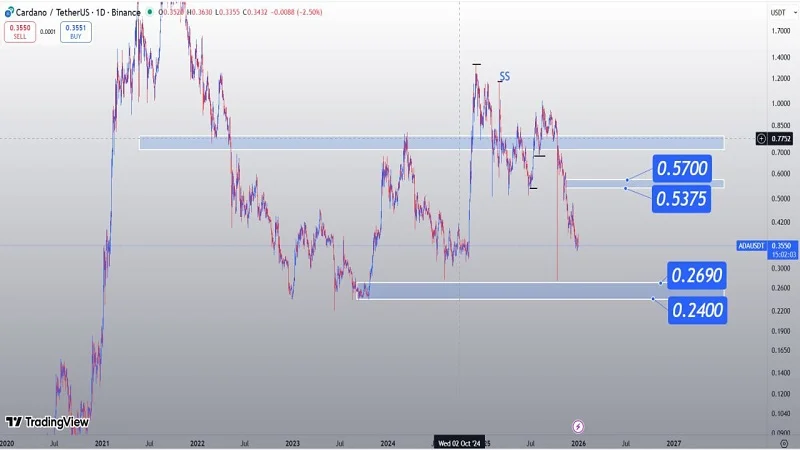Click the Cardano coin logo icon
This screenshot has width=800, height=450.
[9, 12]
